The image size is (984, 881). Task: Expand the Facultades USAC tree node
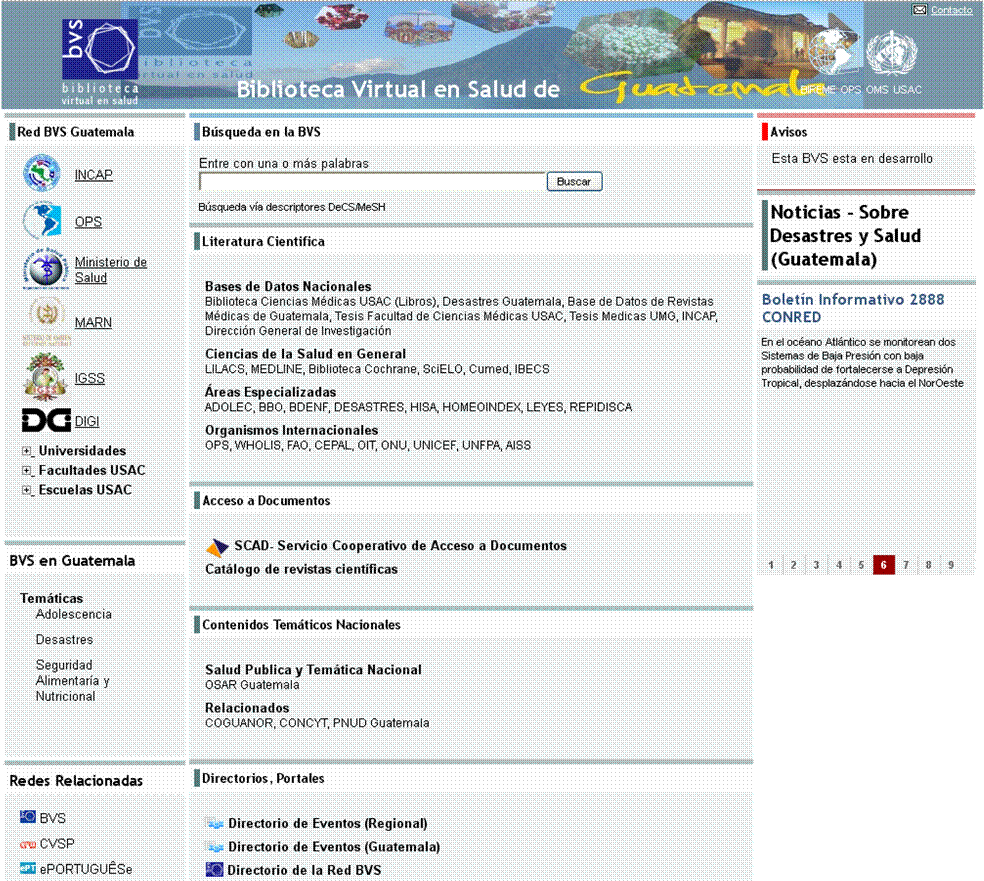27,470
